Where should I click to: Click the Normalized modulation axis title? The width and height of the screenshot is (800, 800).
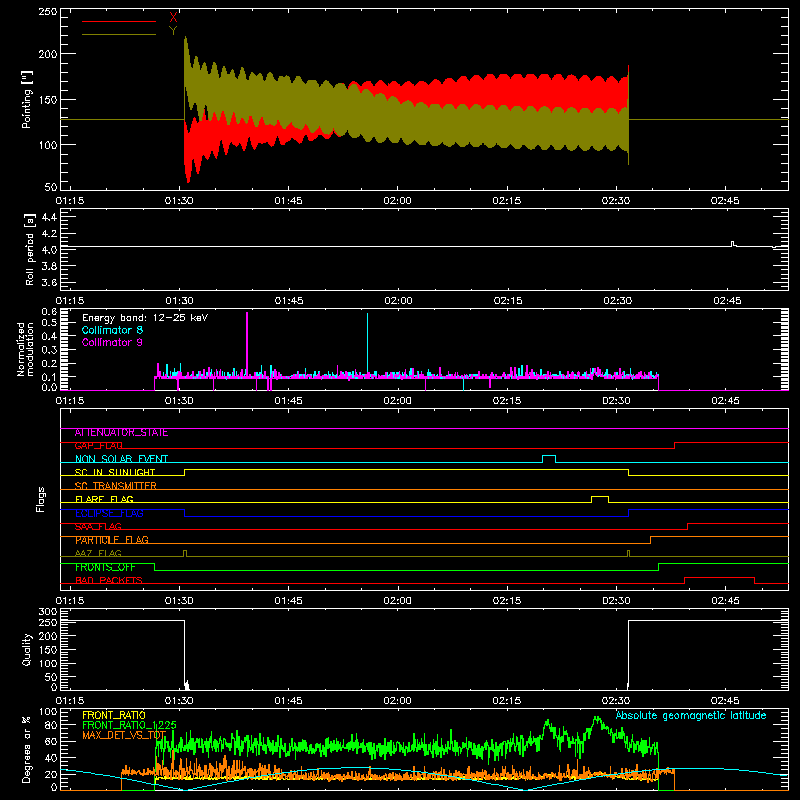pos(25,349)
